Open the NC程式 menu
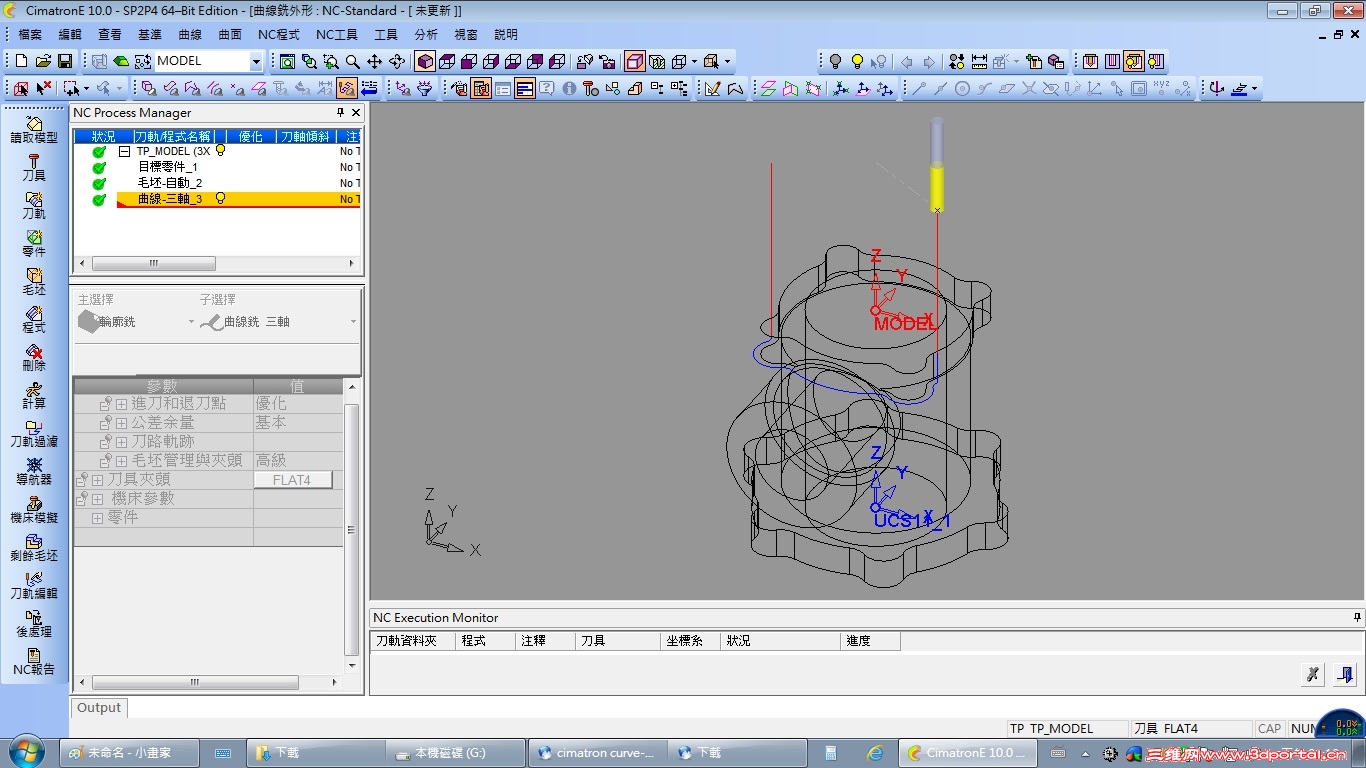 (x=279, y=34)
